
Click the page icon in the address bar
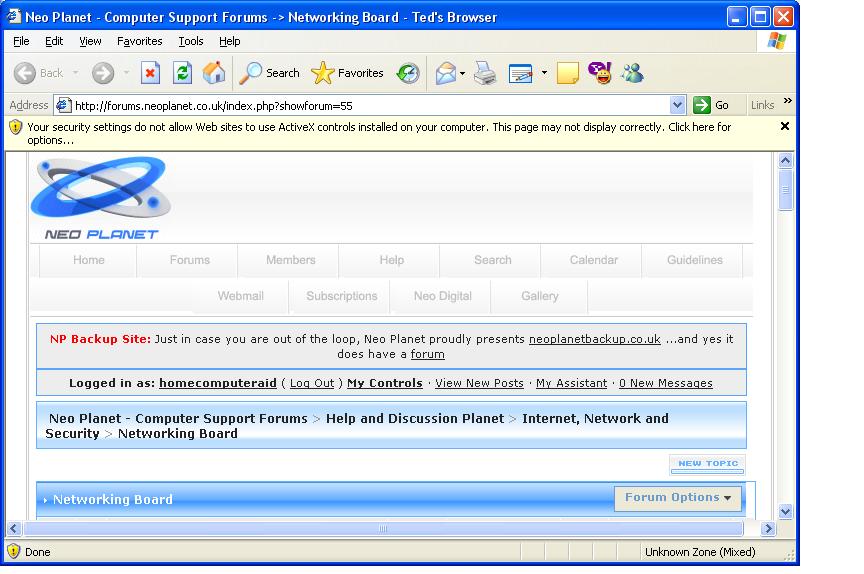[x=63, y=105]
